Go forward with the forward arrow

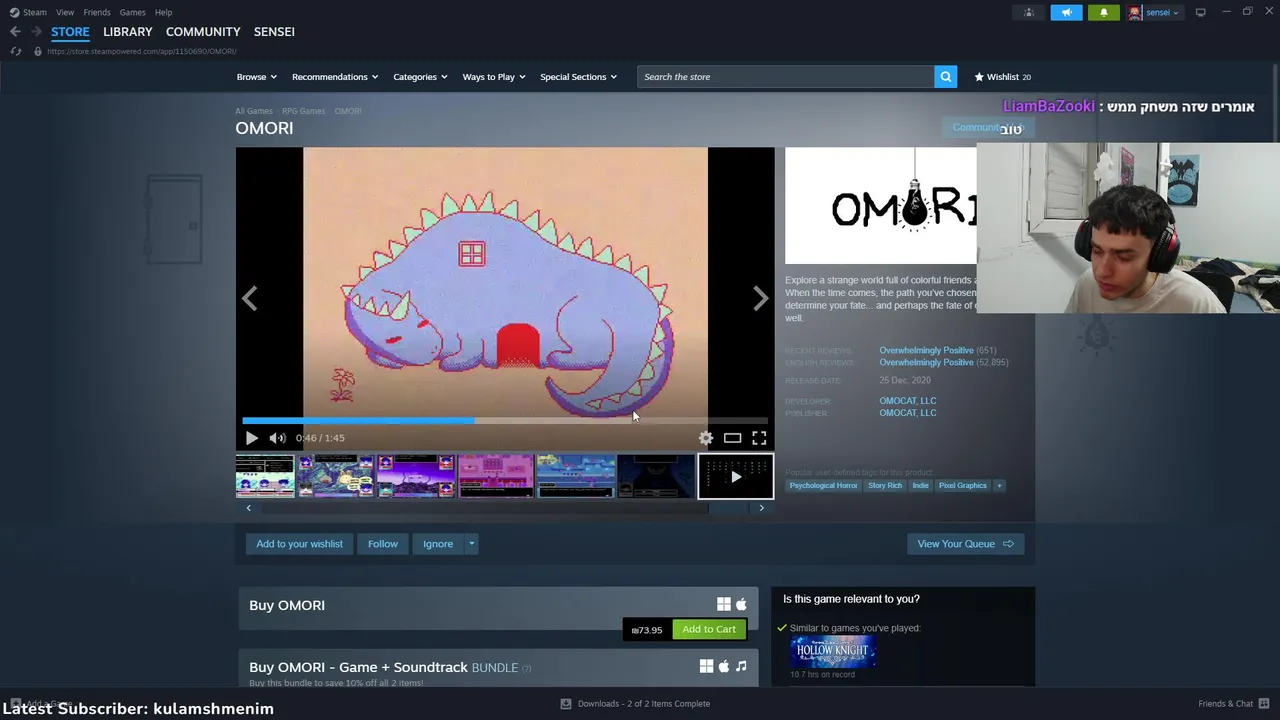tap(36, 32)
